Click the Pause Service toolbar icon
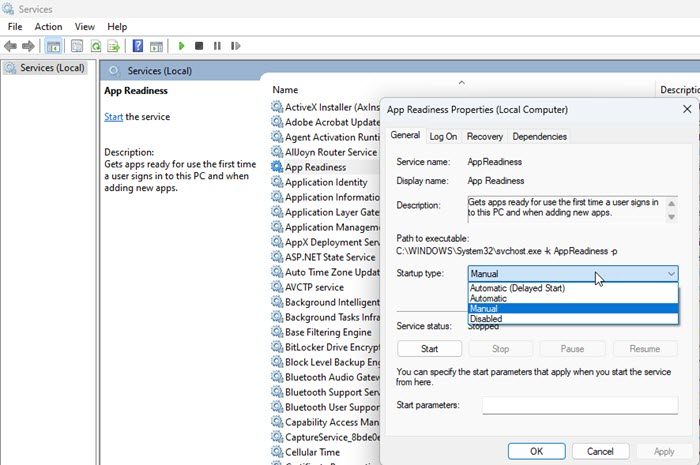Image resolution: width=700 pixels, height=465 pixels. 217,46
